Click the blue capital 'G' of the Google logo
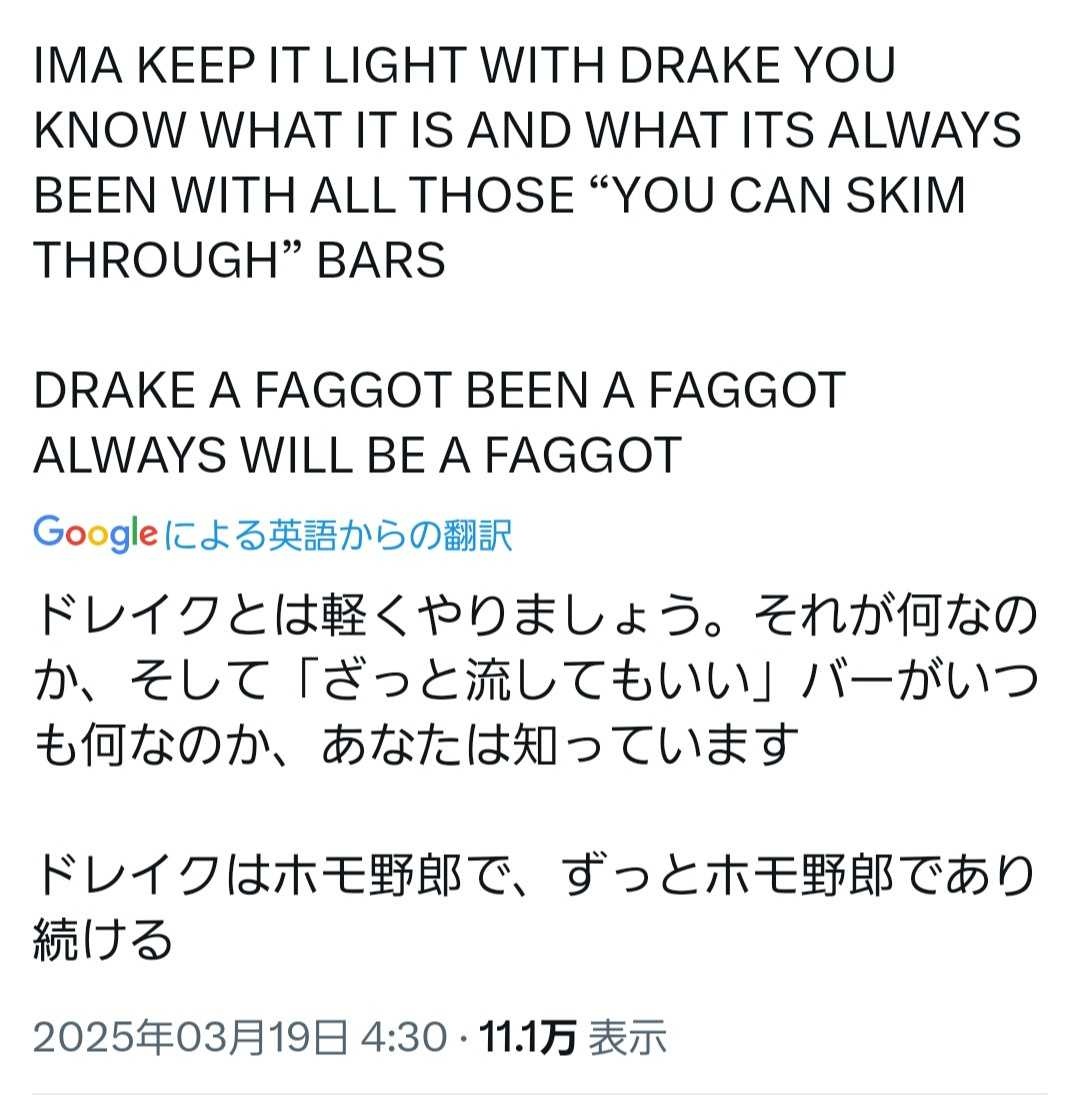 [48, 530]
